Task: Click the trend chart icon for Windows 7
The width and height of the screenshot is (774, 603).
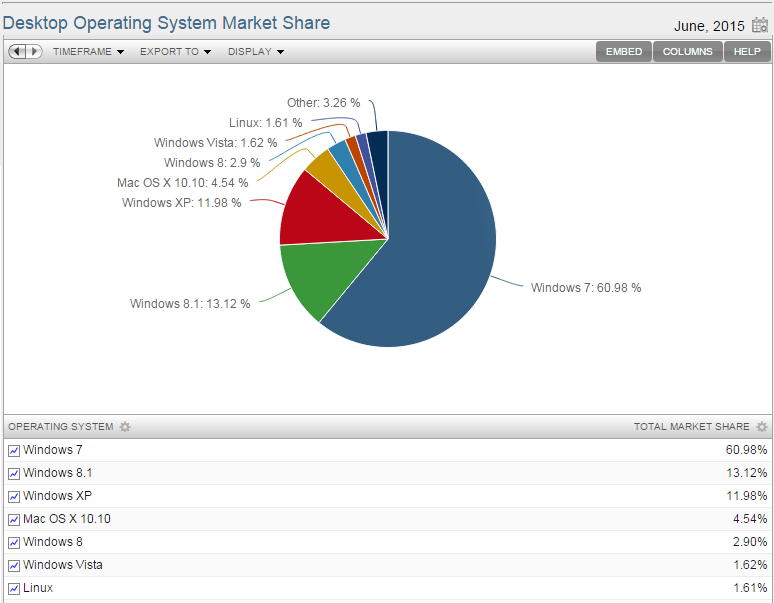Action: (14, 451)
